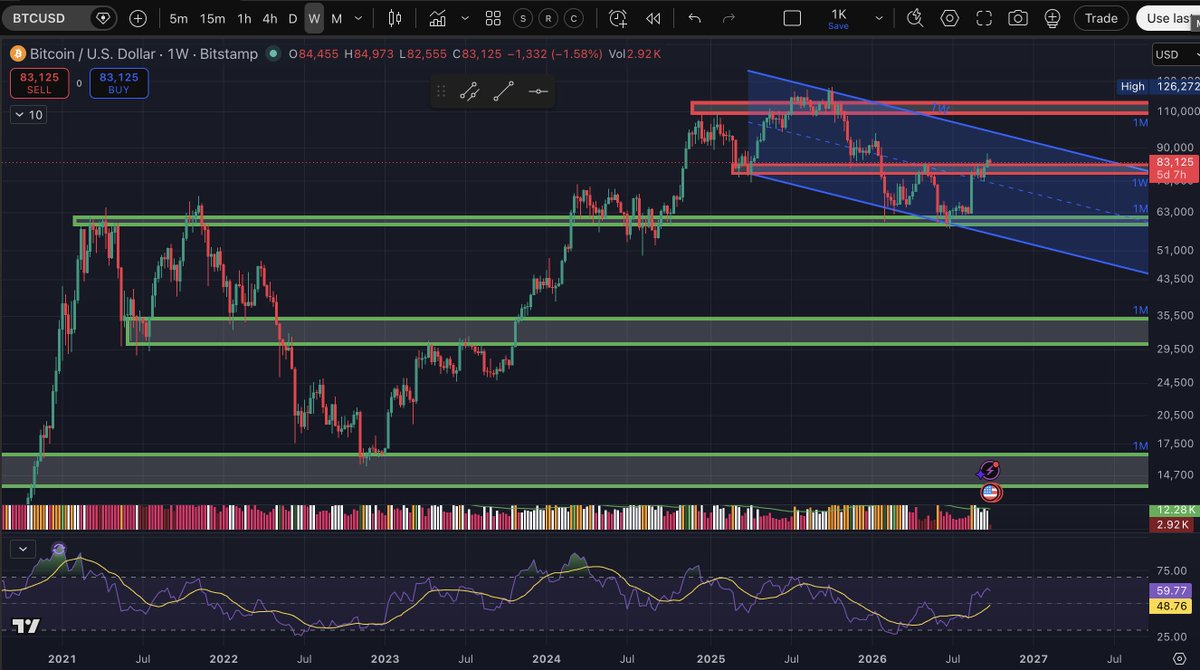Viewport: 1200px width, 670px height.
Task: Take a chart snapshot with camera icon
Action: tap(1018, 18)
